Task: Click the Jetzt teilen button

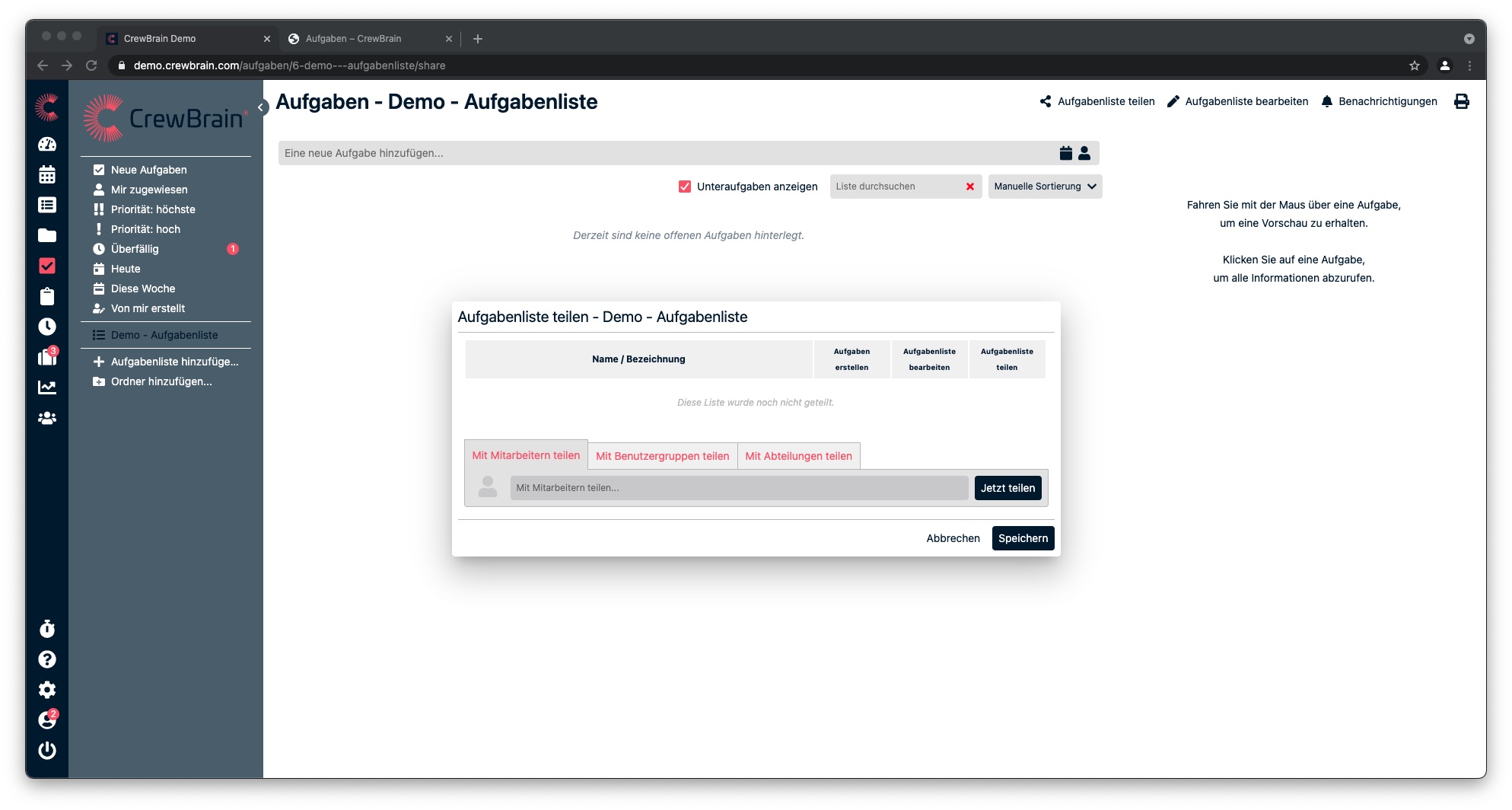Action: 1007,488
